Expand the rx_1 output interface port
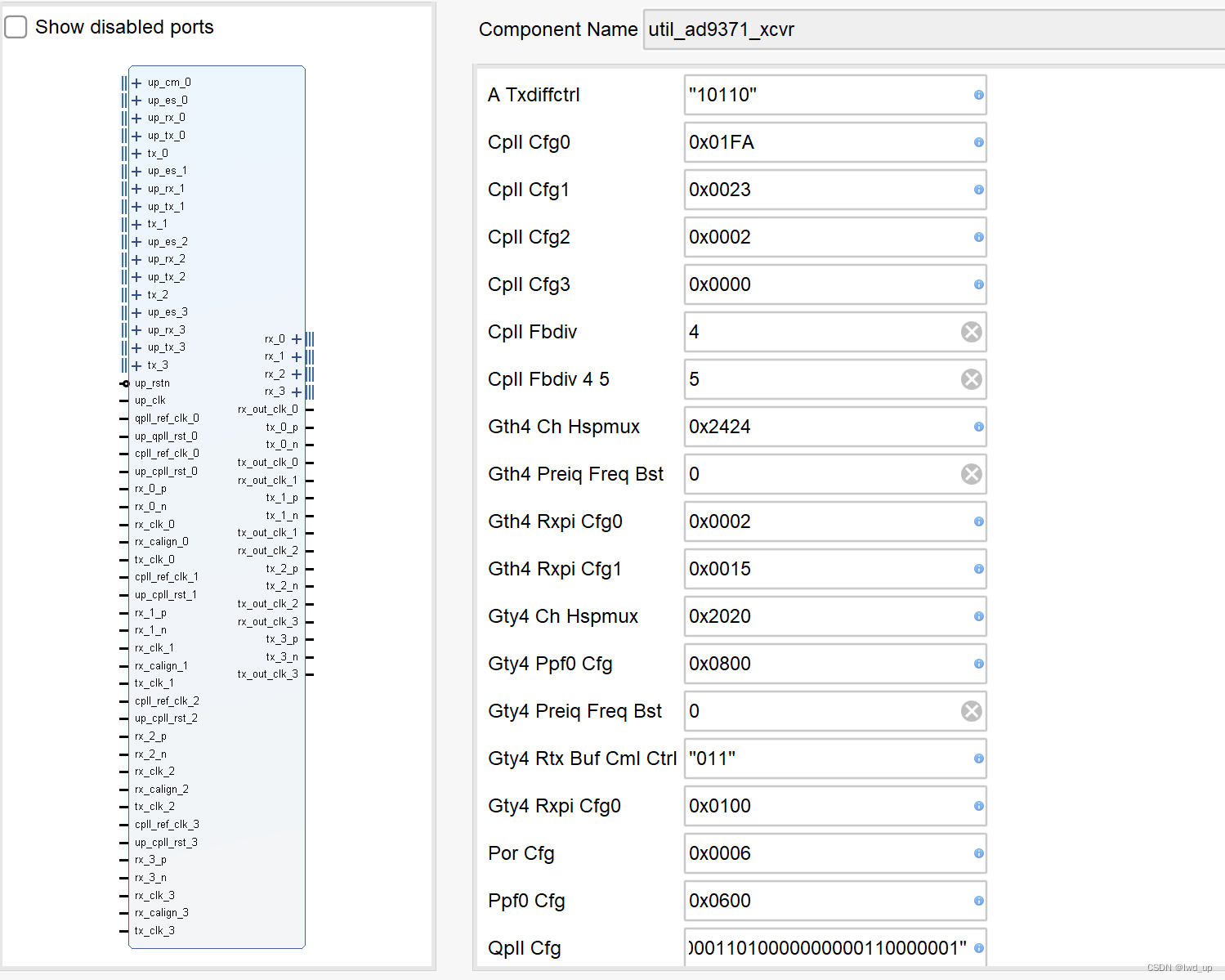 pyautogui.click(x=297, y=357)
